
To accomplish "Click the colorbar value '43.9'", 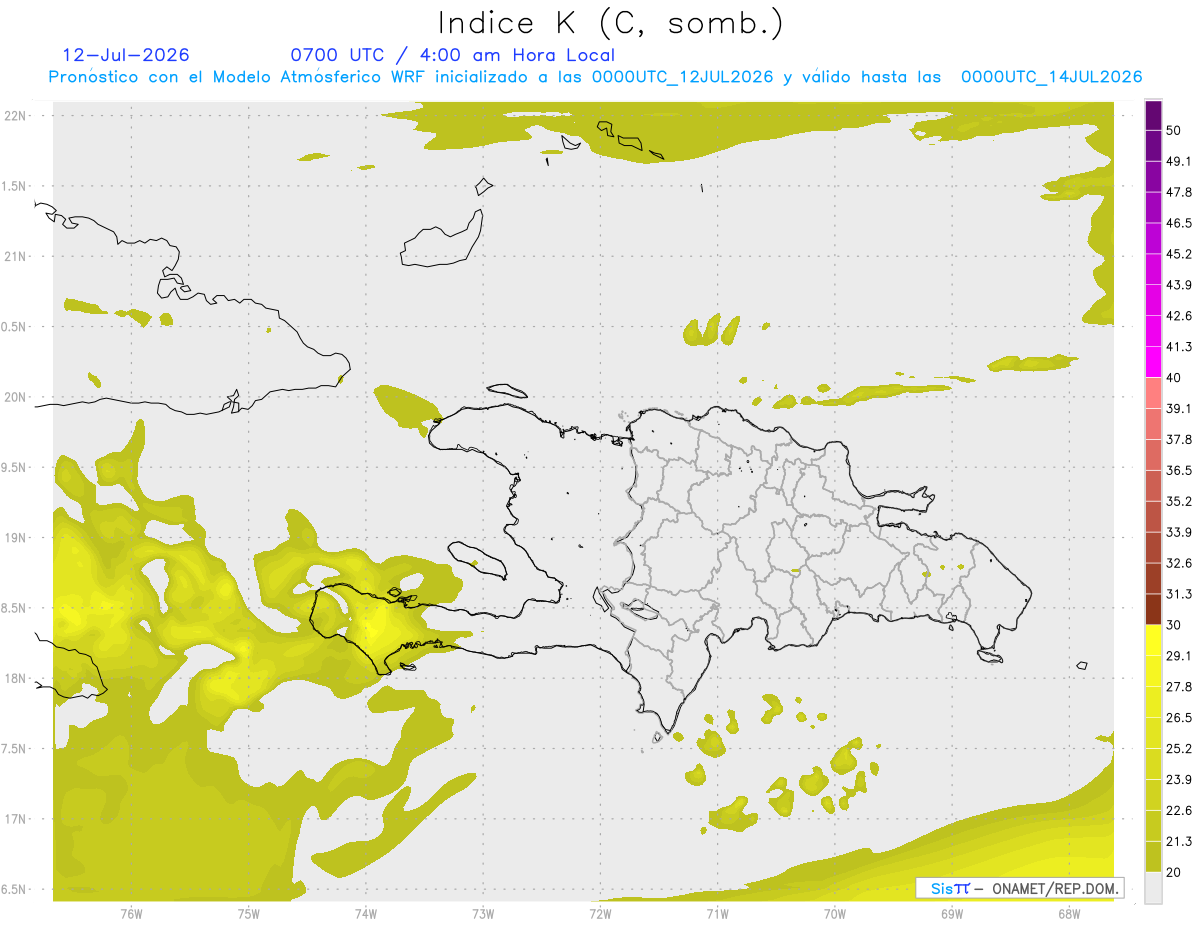I will point(1178,285).
